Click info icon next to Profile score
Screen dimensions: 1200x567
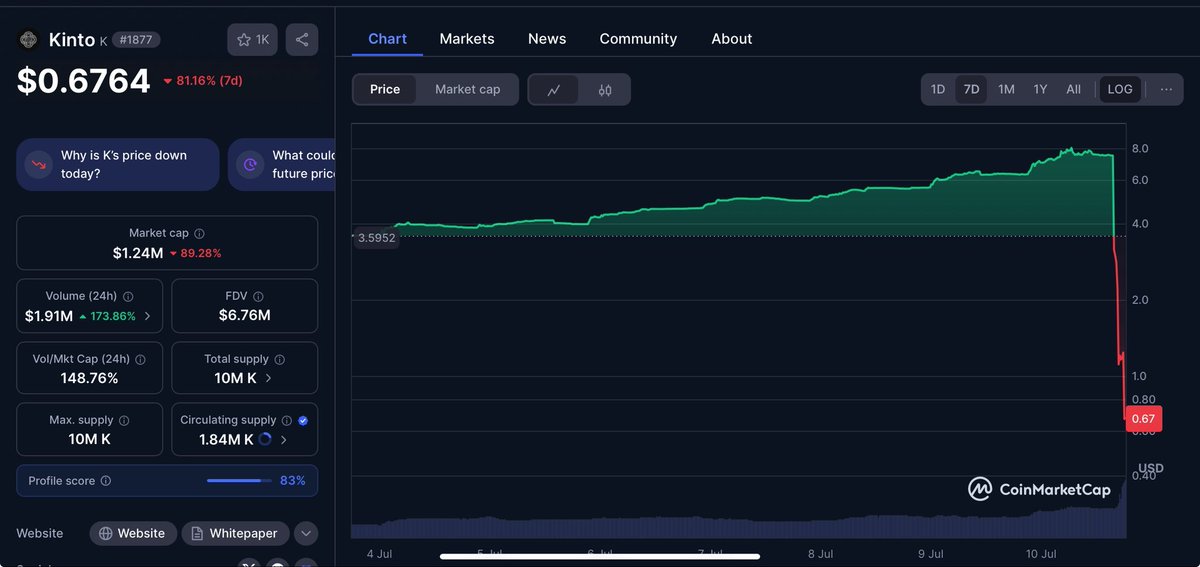pyautogui.click(x=106, y=481)
